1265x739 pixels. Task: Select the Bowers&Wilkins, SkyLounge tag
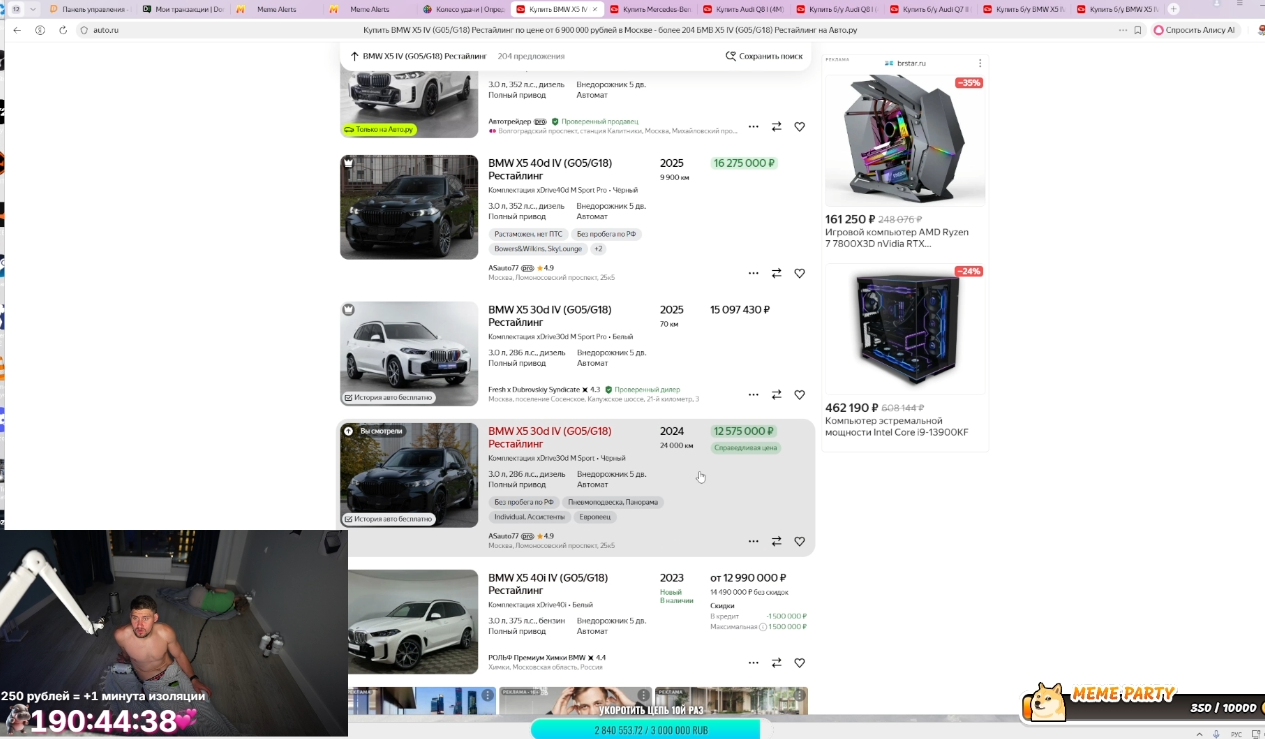click(538, 249)
